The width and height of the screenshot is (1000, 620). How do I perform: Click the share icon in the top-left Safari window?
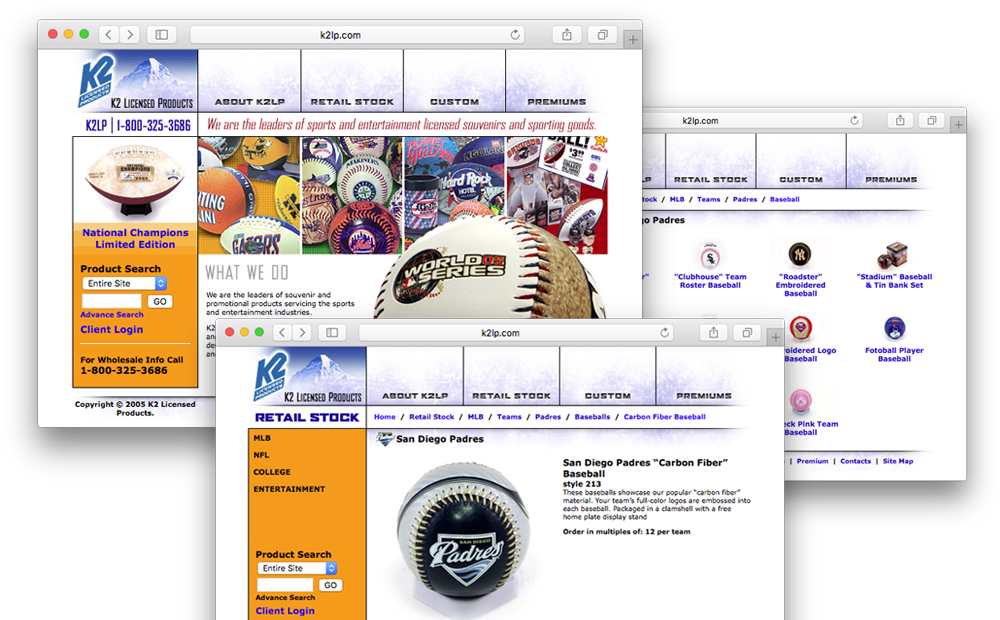[567, 35]
